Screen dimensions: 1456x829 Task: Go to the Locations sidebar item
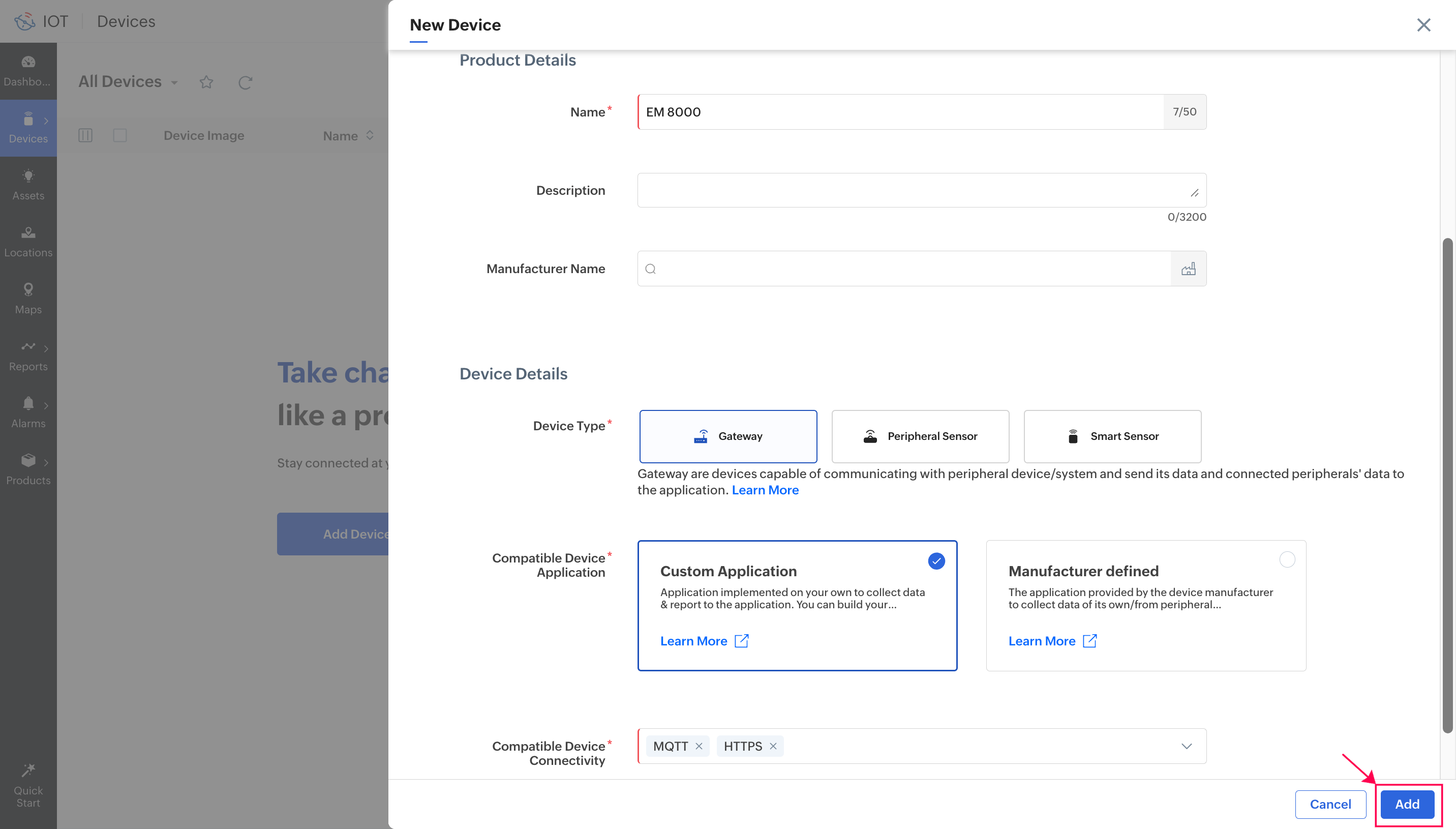28,241
